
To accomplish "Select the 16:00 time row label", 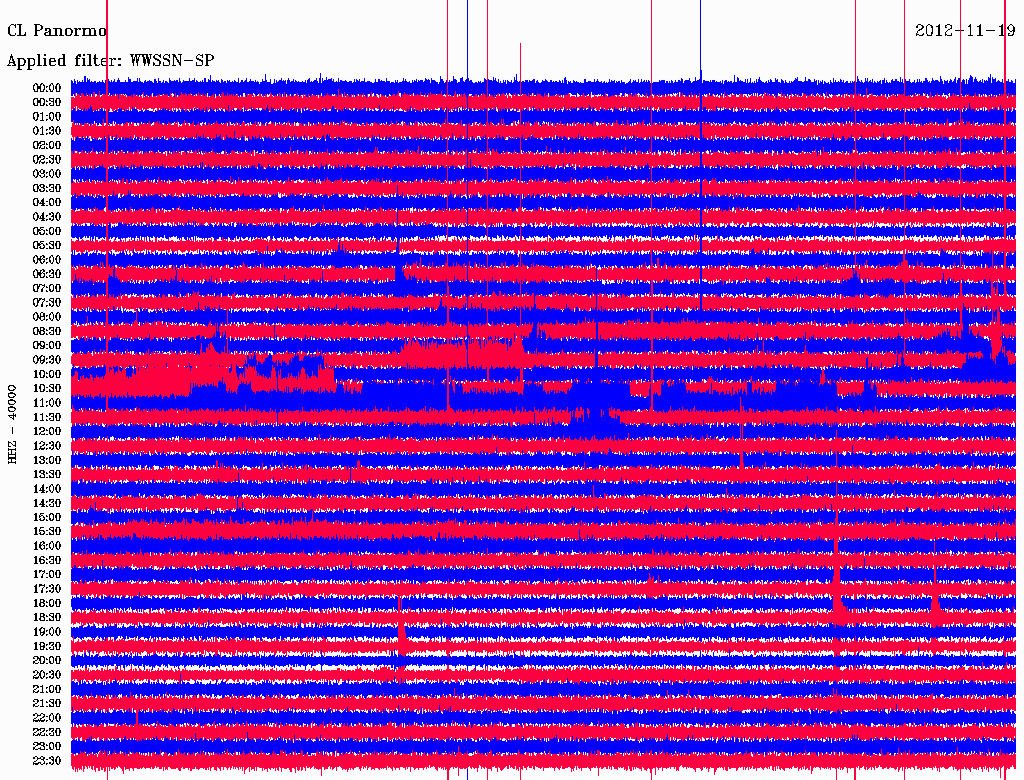I will 47,545.
